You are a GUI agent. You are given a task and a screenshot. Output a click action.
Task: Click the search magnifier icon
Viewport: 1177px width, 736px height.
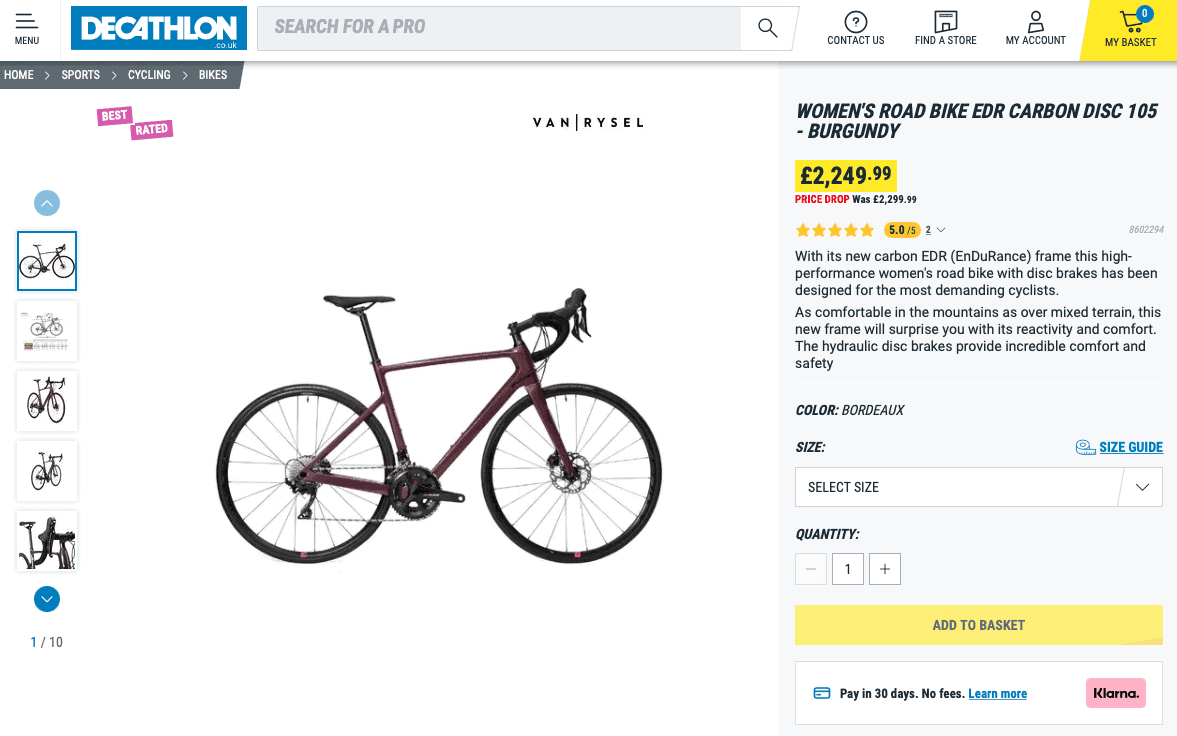767,28
